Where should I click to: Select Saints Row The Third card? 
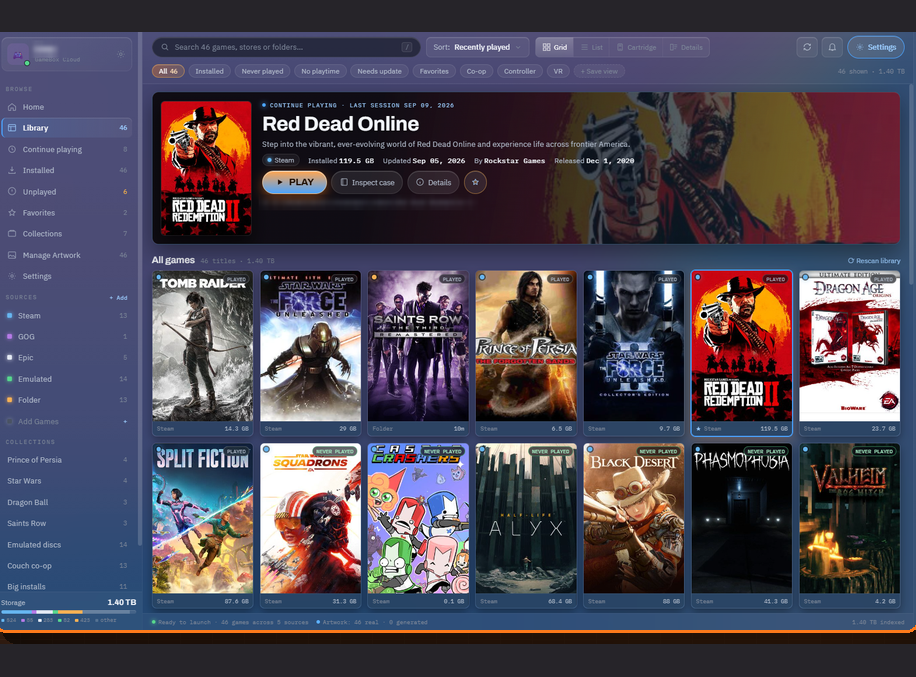[x=418, y=353]
